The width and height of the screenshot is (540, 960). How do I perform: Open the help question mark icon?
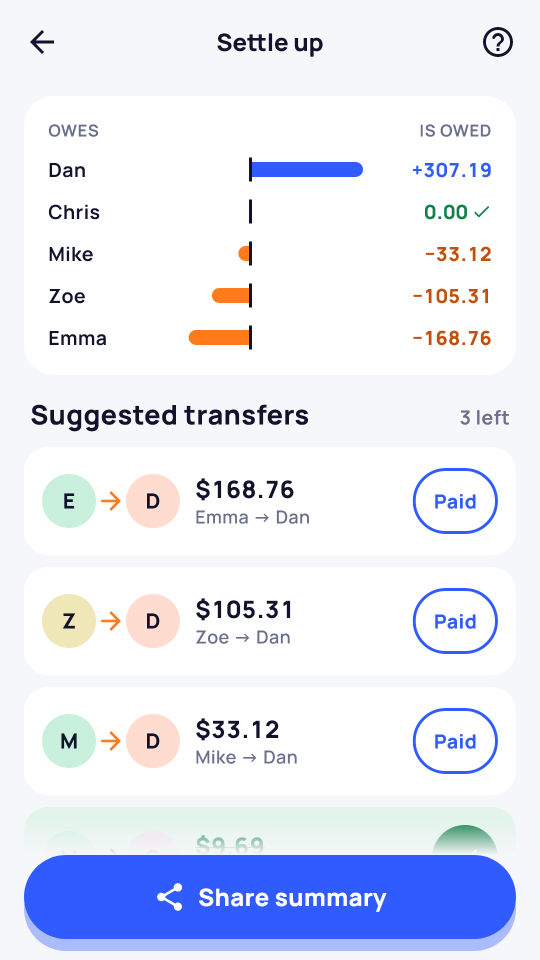[498, 43]
